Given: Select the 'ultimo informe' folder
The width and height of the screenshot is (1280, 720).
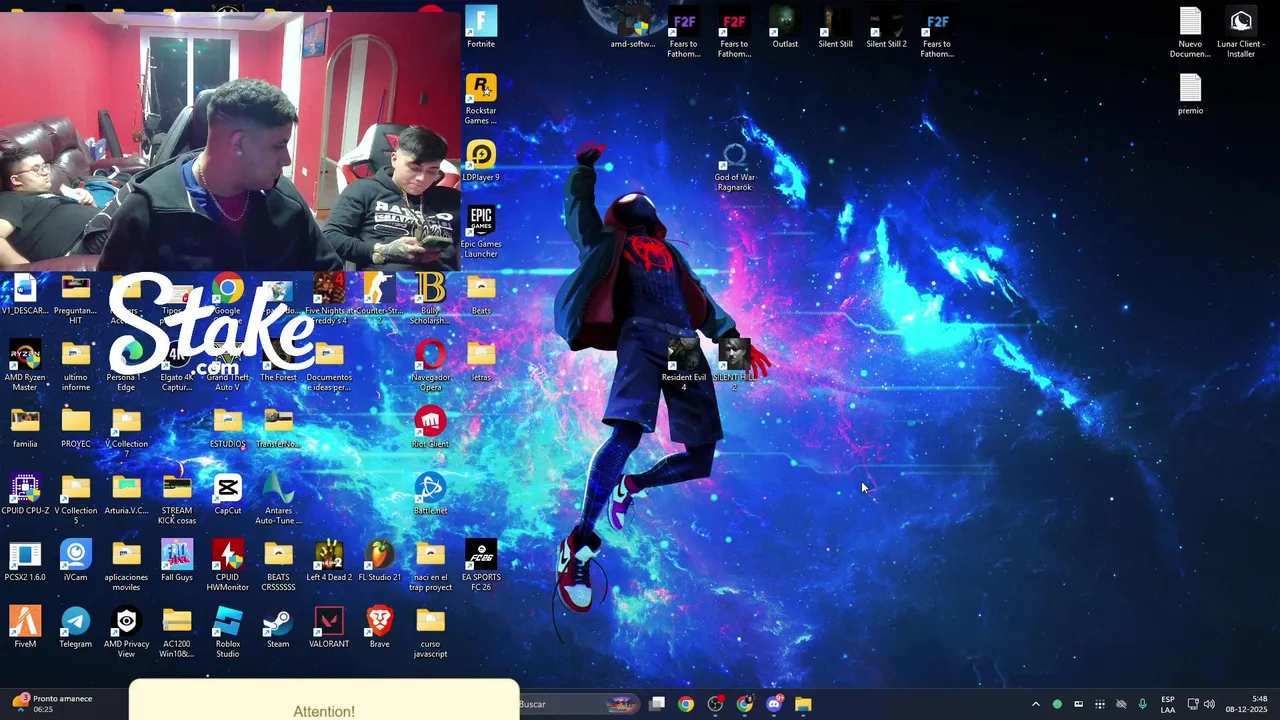Looking at the screenshot, I should [76, 366].
